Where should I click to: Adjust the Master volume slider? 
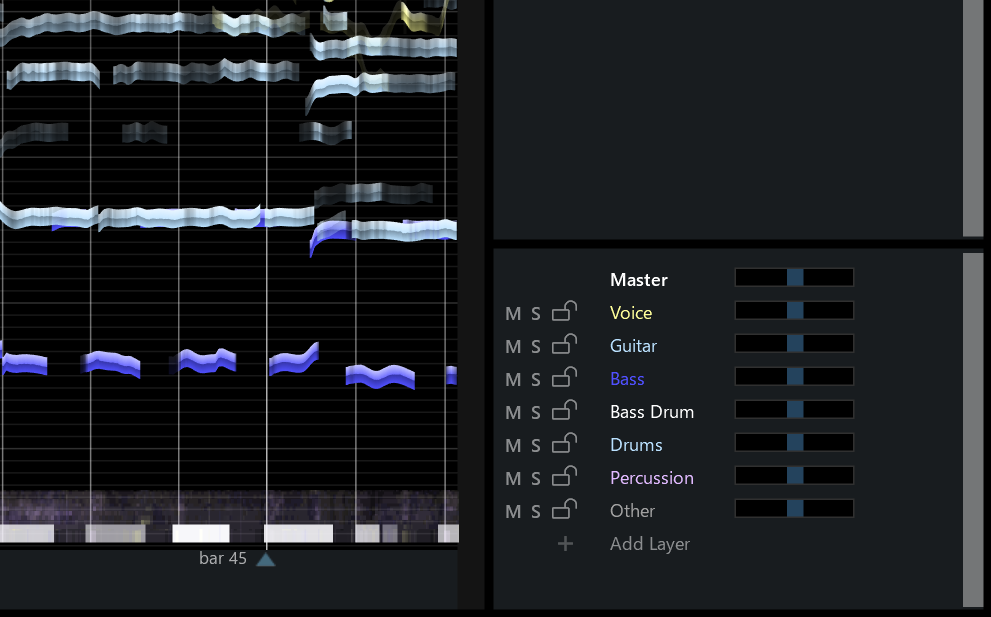coord(794,278)
